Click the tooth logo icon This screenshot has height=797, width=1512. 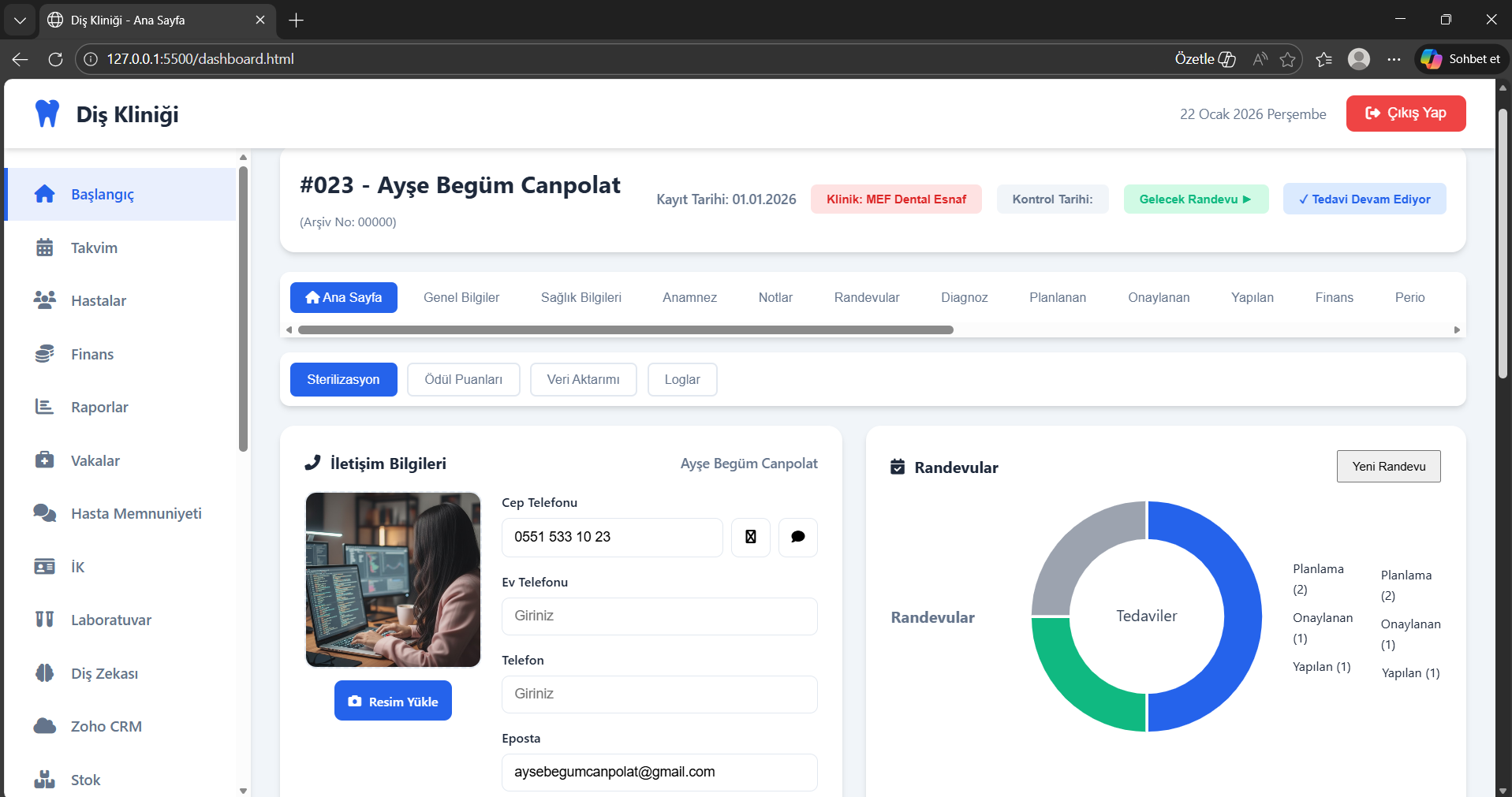pos(47,114)
